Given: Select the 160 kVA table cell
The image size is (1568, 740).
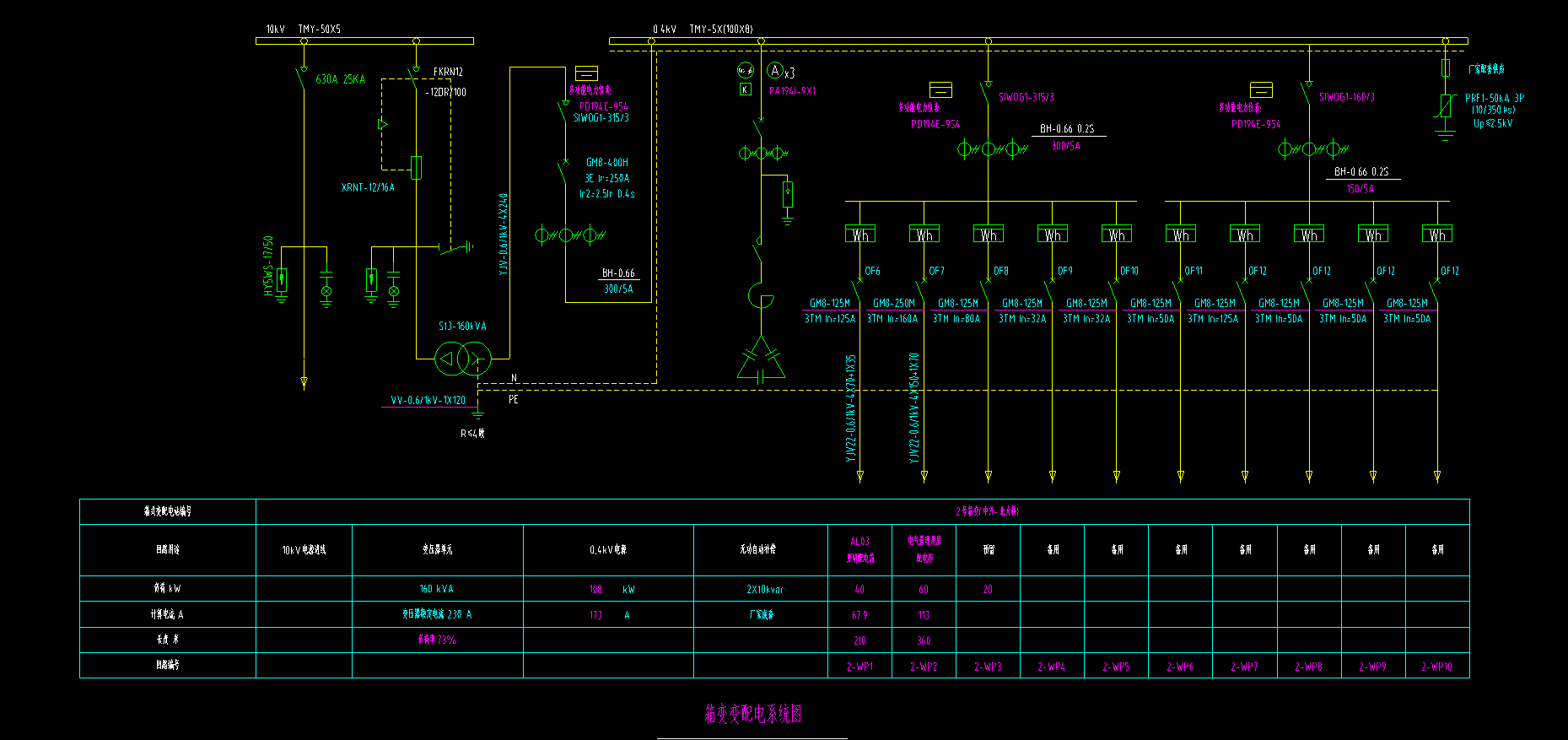Looking at the screenshot, I should click(x=437, y=589).
